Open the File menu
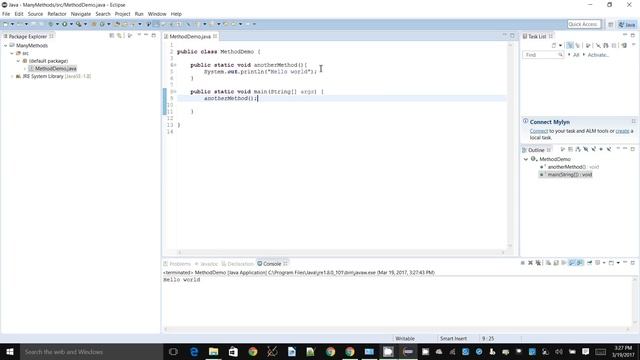This screenshot has width=640, height=360. tap(6, 14)
